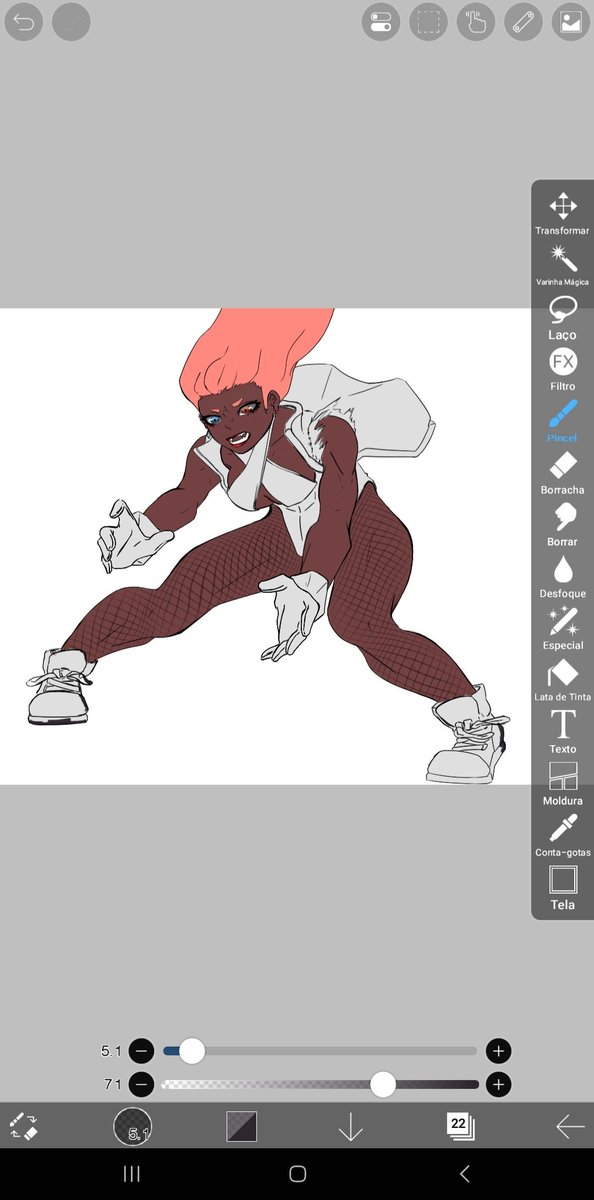Viewport: 594px width, 1200px height.
Task: Increase brush size with plus button
Action: pyautogui.click(x=498, y=1051)
